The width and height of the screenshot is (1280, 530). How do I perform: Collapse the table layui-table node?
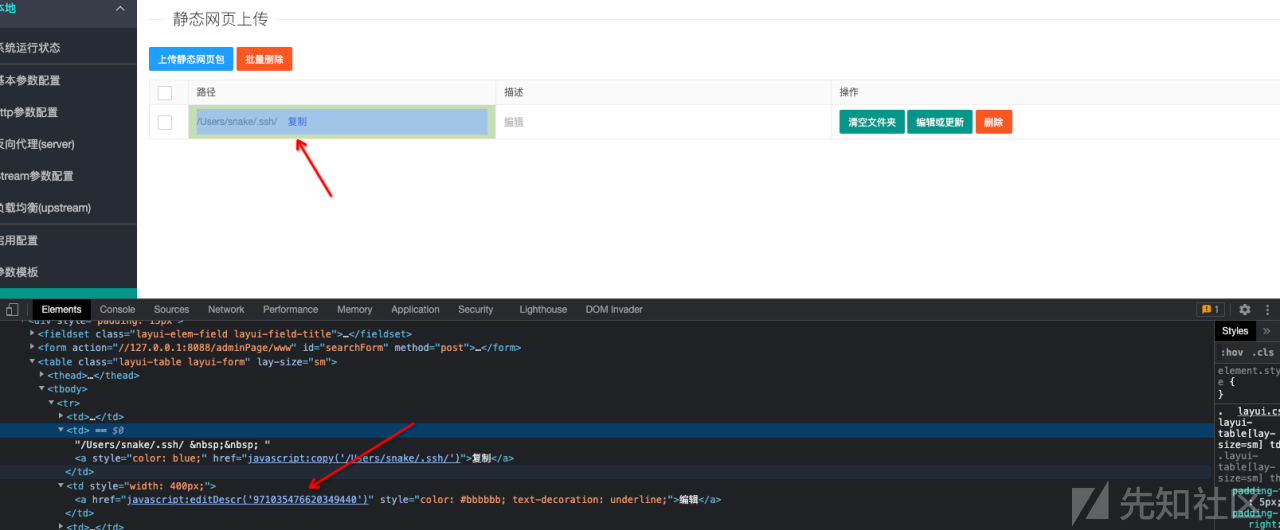[33, 362]
